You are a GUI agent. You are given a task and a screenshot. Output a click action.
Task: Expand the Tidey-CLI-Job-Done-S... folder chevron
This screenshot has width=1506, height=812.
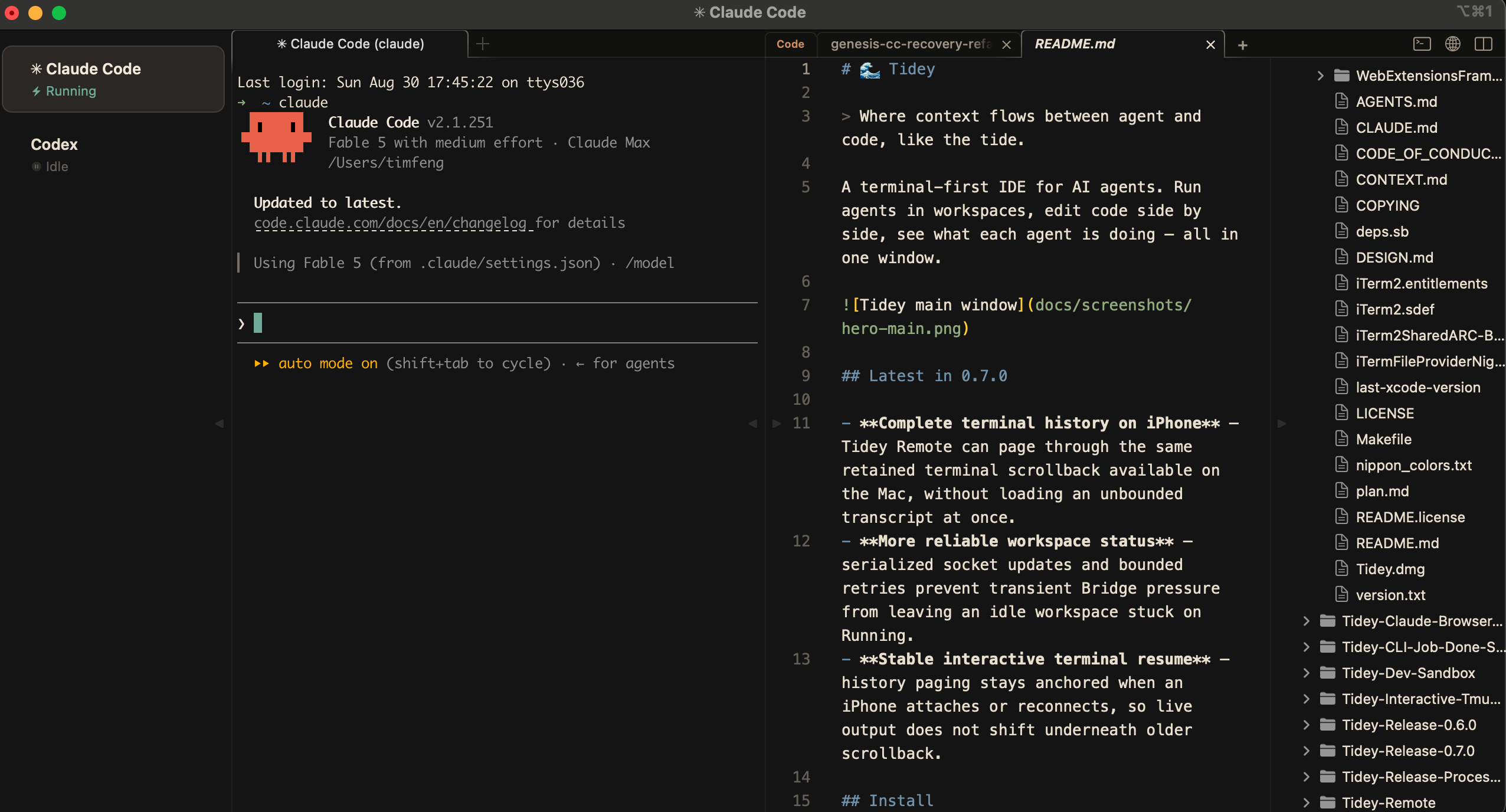point(1307,647)
